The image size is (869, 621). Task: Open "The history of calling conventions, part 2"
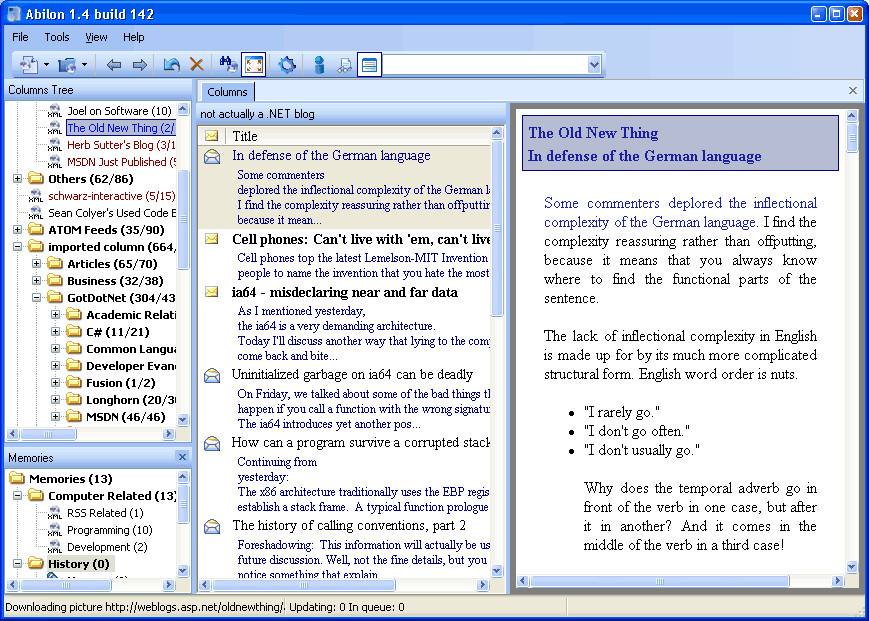pyautogui.click(x=349, y=525)
